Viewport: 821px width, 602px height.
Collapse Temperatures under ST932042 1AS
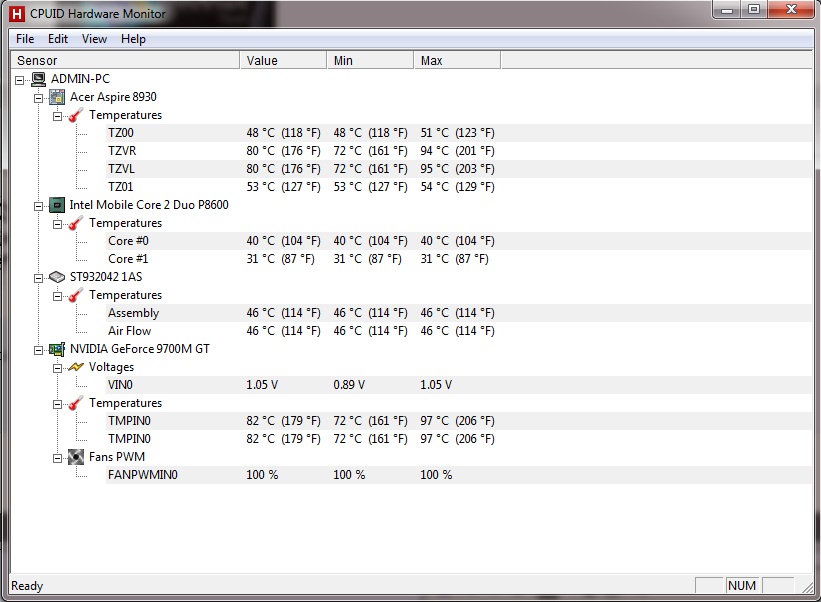pyautogui.click(x=58, y=296)
